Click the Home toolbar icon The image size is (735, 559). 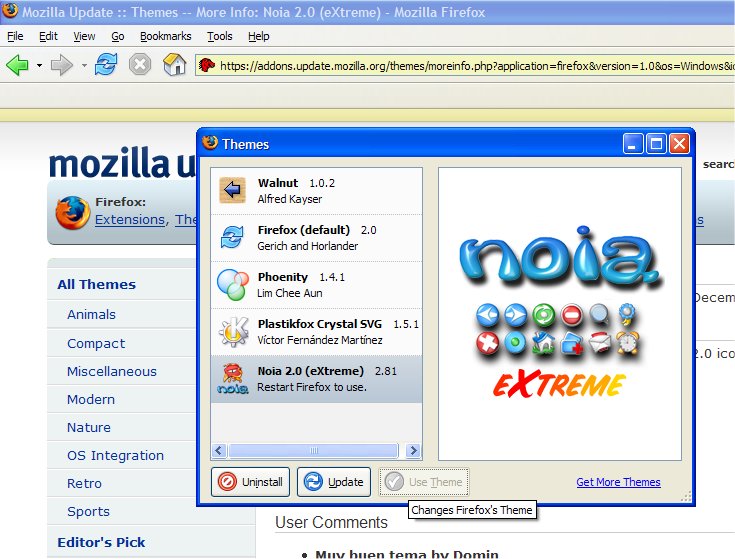[x=174, y=65]
